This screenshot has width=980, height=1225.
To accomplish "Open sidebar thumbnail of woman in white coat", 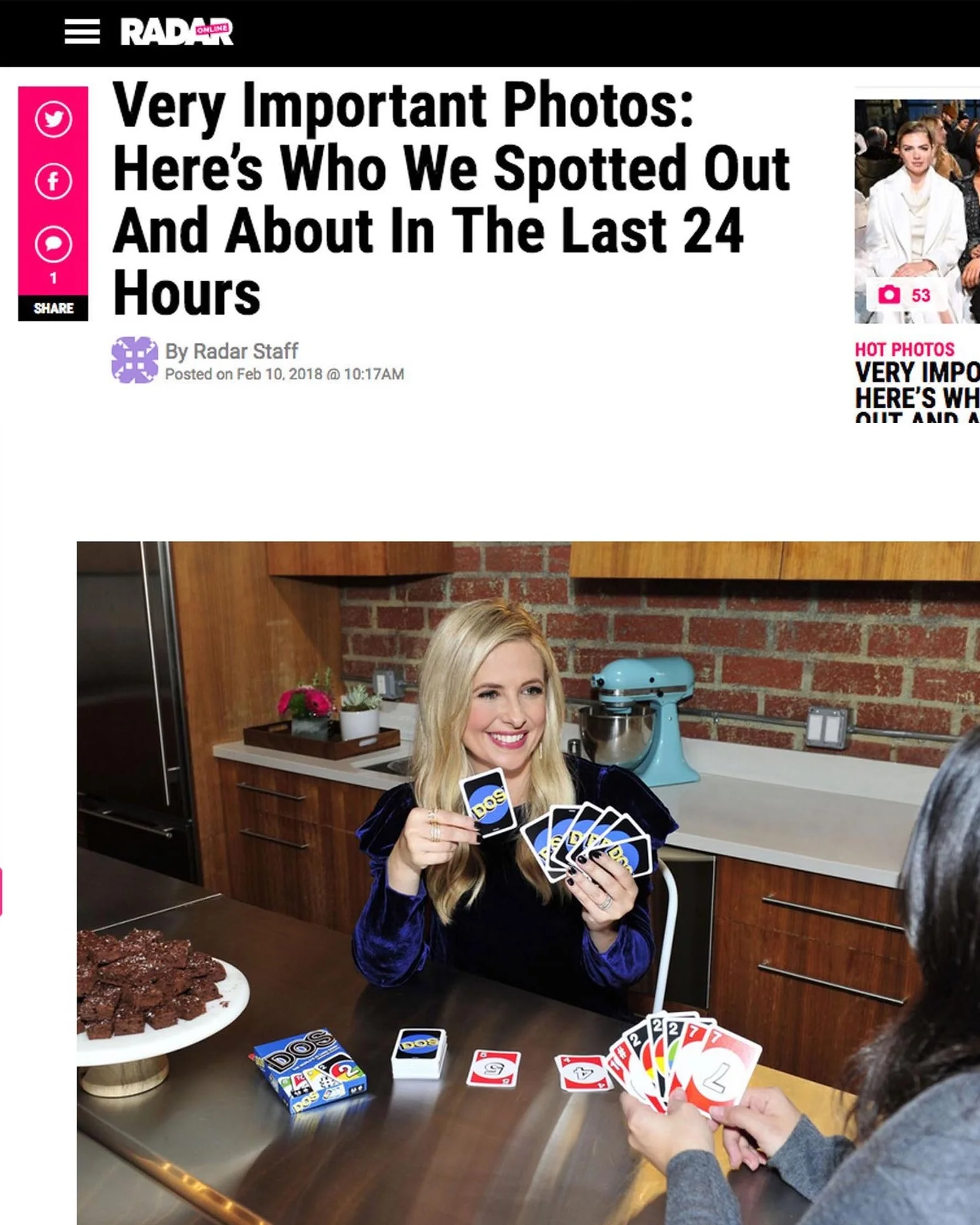I will pos(916,211).
